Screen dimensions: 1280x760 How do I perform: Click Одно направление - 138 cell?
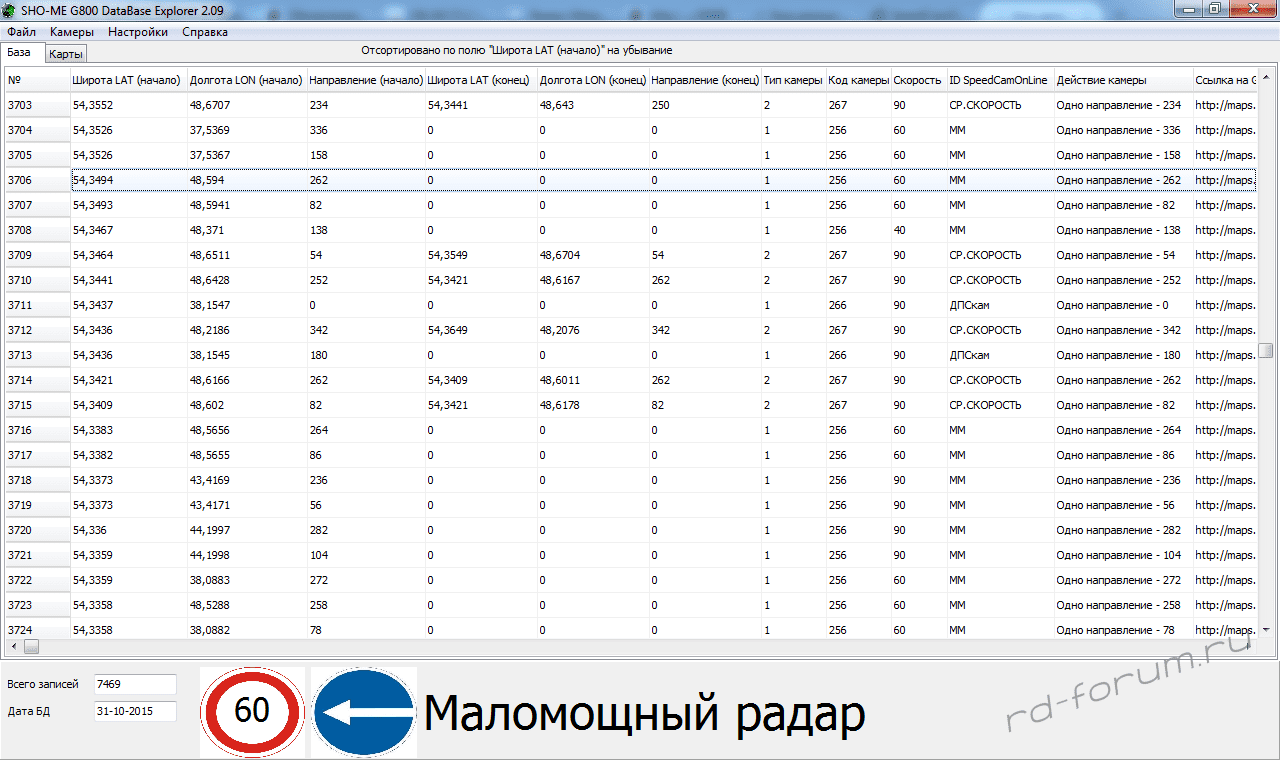coord(1124,230)
